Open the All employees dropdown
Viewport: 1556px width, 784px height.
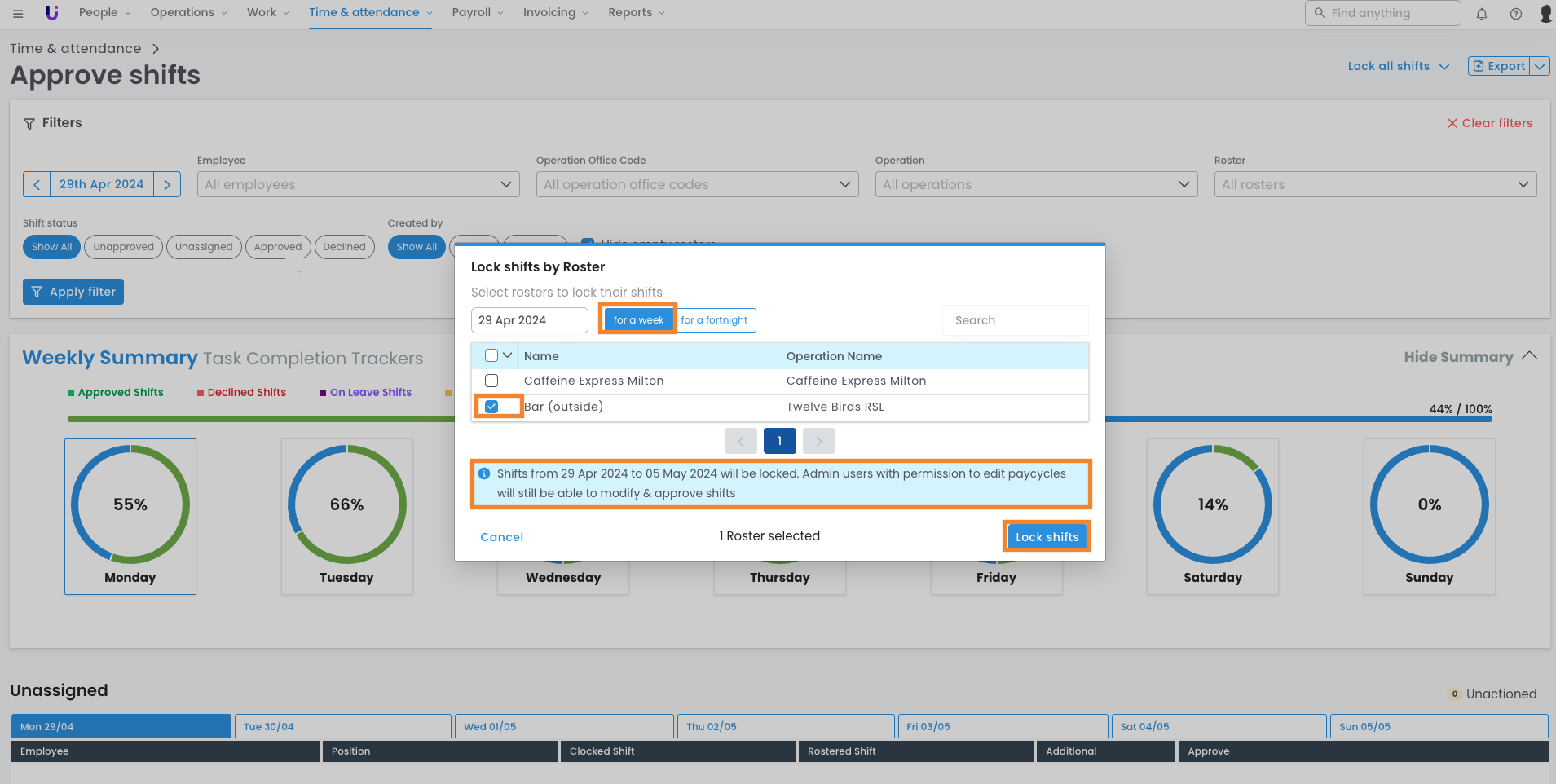pyautogui.click(x=358, y=184)
